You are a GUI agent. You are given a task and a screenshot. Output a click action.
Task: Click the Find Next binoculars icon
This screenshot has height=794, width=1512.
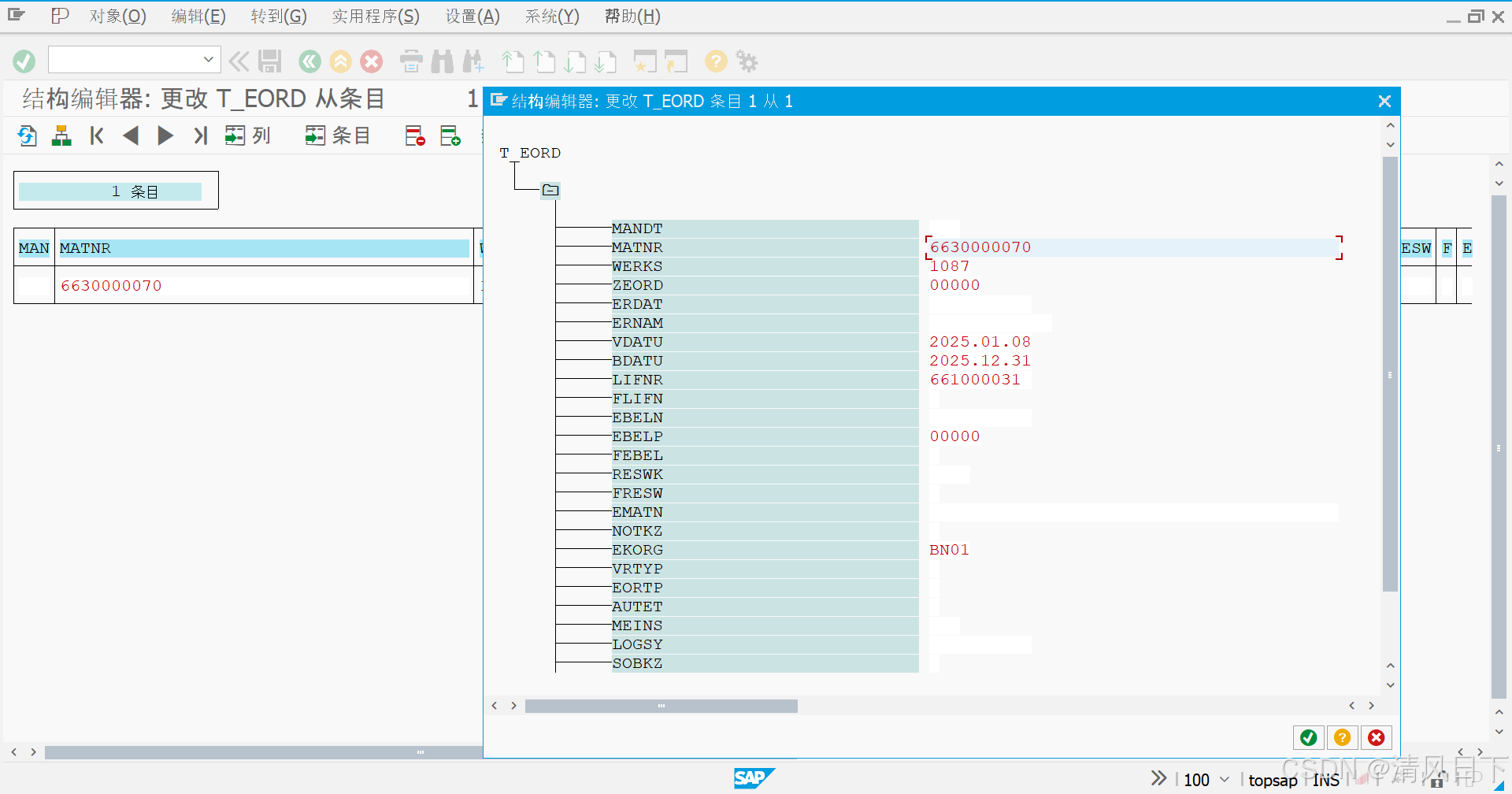pos(474,61)
